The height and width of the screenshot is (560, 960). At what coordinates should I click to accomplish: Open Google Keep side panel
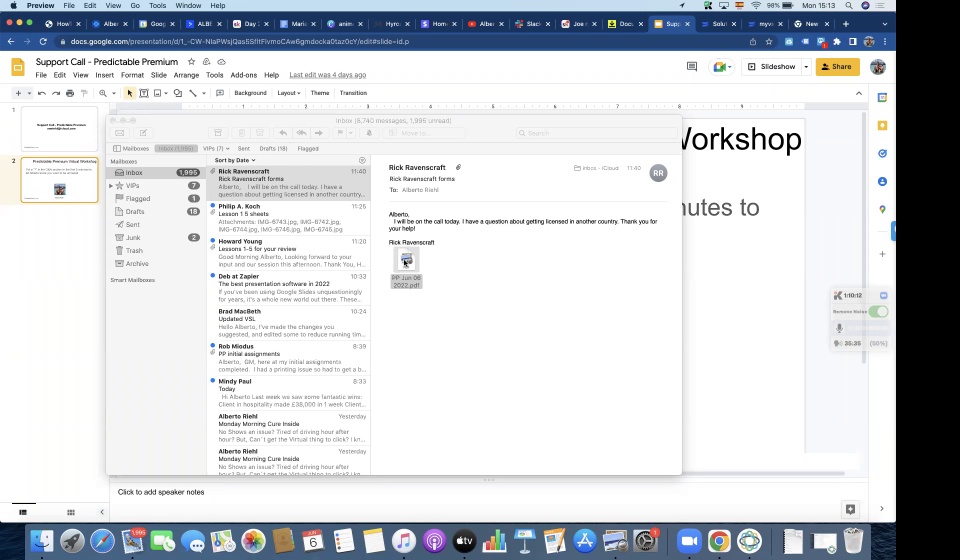click(882, 125)
